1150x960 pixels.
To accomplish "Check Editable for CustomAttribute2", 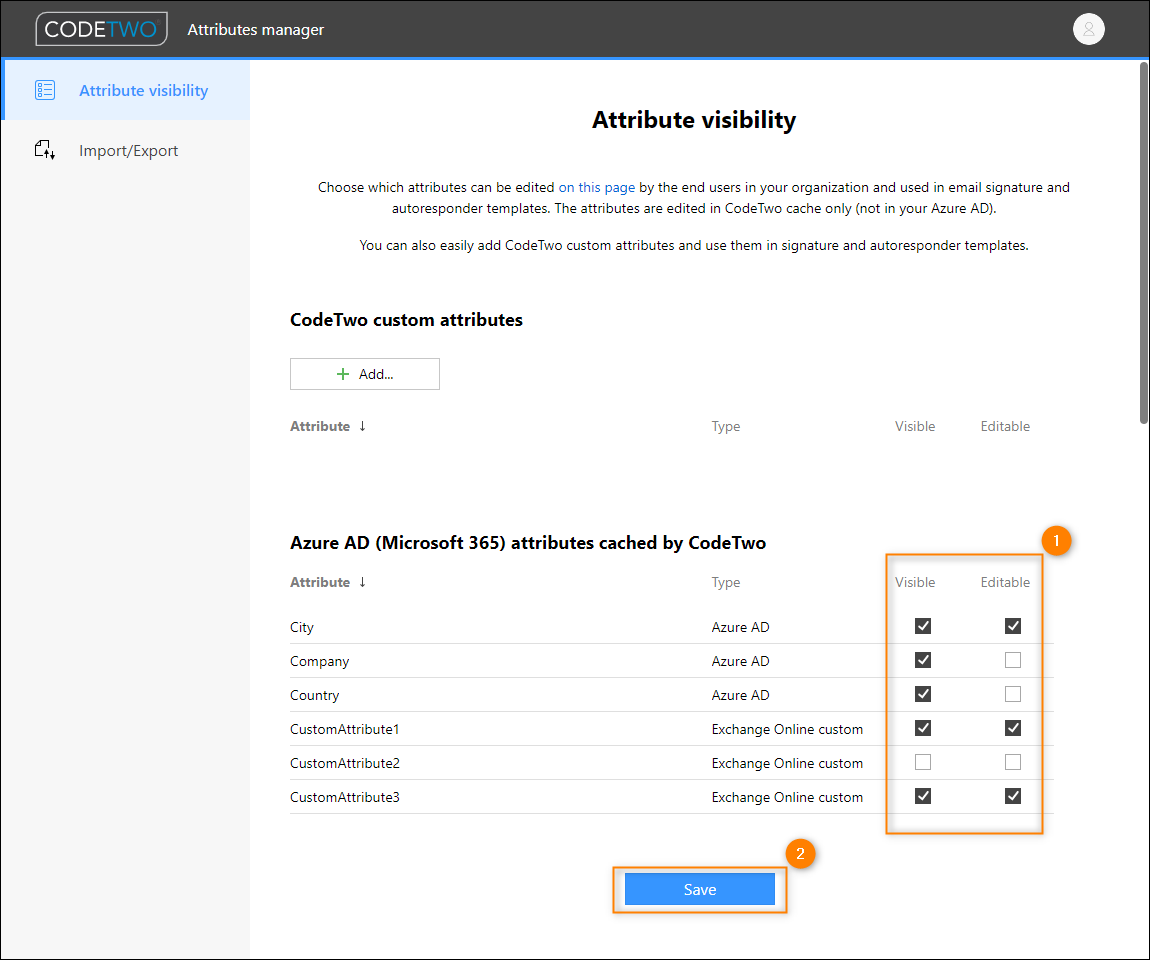I will 1012,762.
